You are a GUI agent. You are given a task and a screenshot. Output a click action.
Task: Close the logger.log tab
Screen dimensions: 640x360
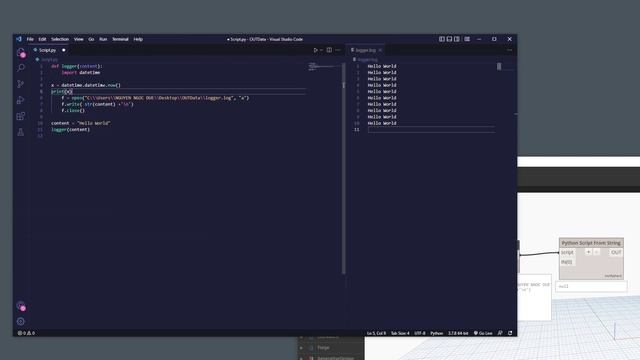click(380, 50)
